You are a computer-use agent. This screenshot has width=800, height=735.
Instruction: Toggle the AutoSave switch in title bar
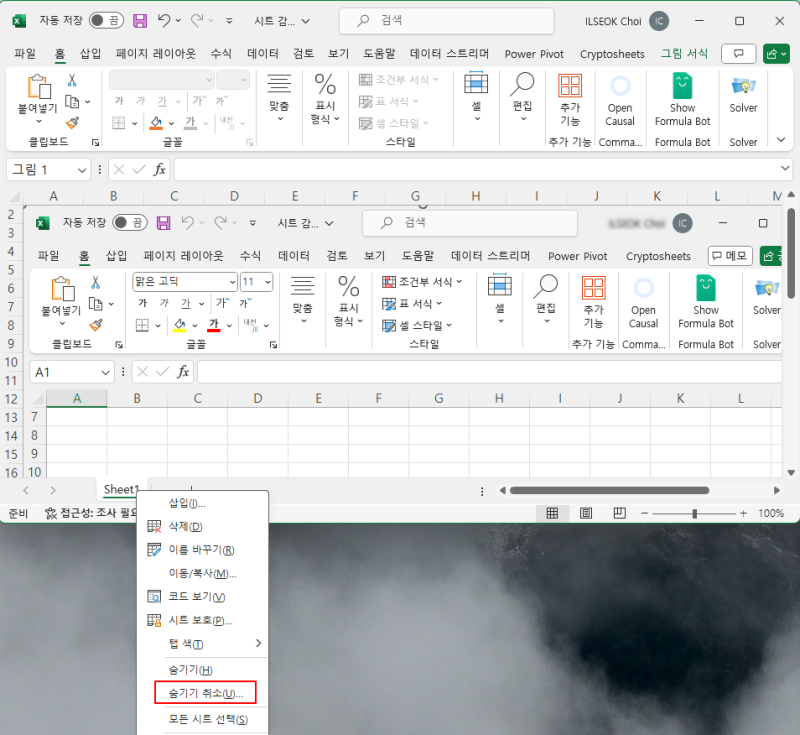[106, 20]
